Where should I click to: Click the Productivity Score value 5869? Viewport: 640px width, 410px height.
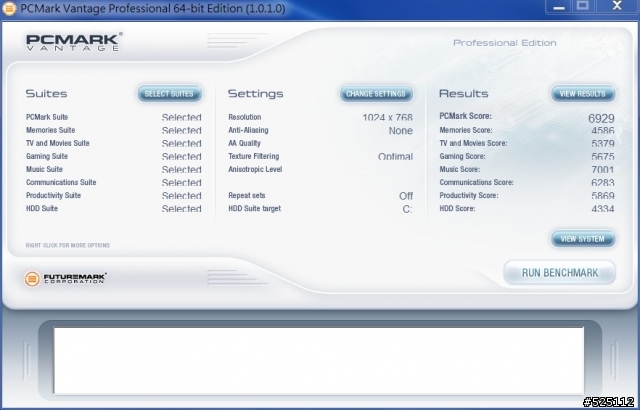(x=603, y=196)
